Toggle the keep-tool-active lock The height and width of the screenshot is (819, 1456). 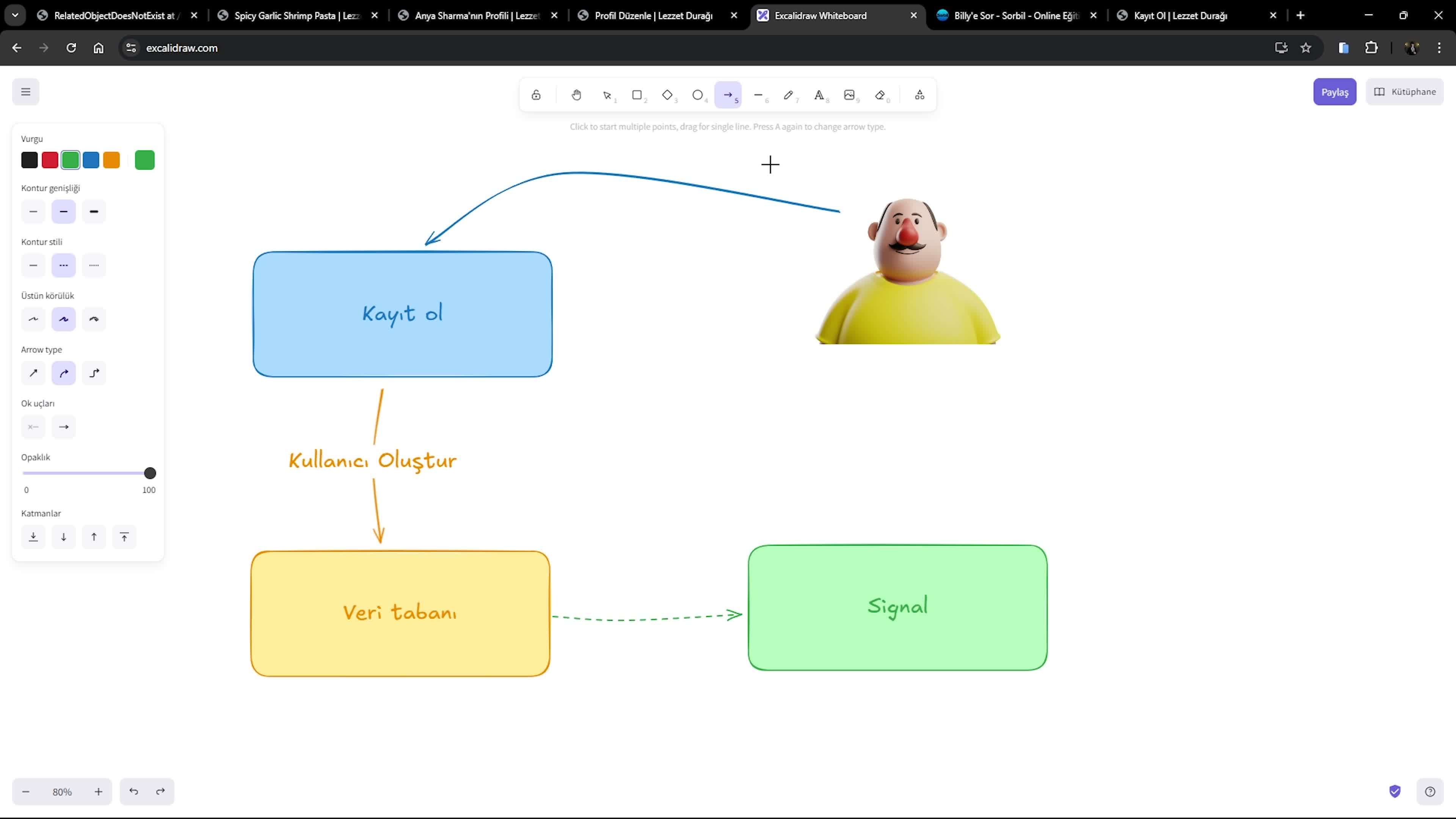click(536, 95)
